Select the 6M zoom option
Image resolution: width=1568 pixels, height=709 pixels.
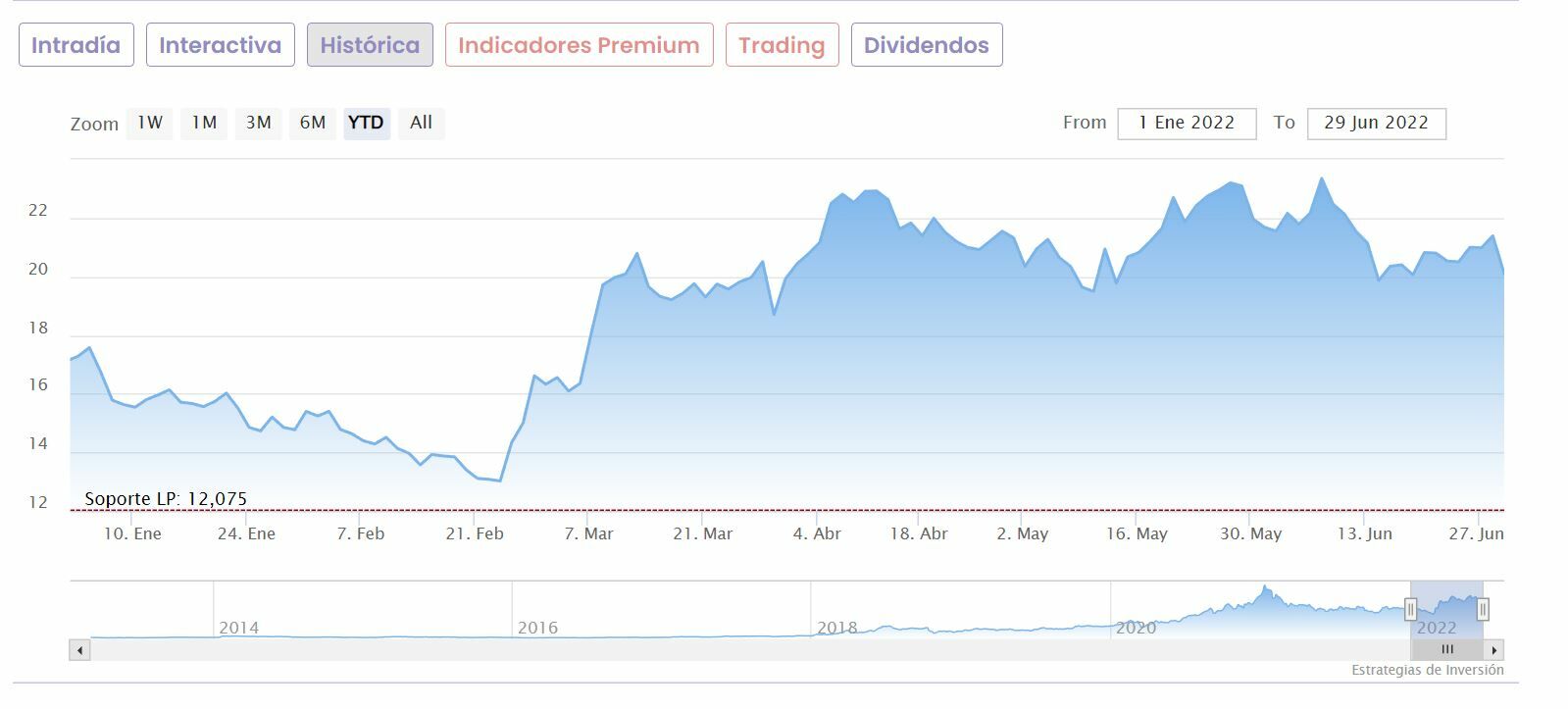tap(313, 123)
